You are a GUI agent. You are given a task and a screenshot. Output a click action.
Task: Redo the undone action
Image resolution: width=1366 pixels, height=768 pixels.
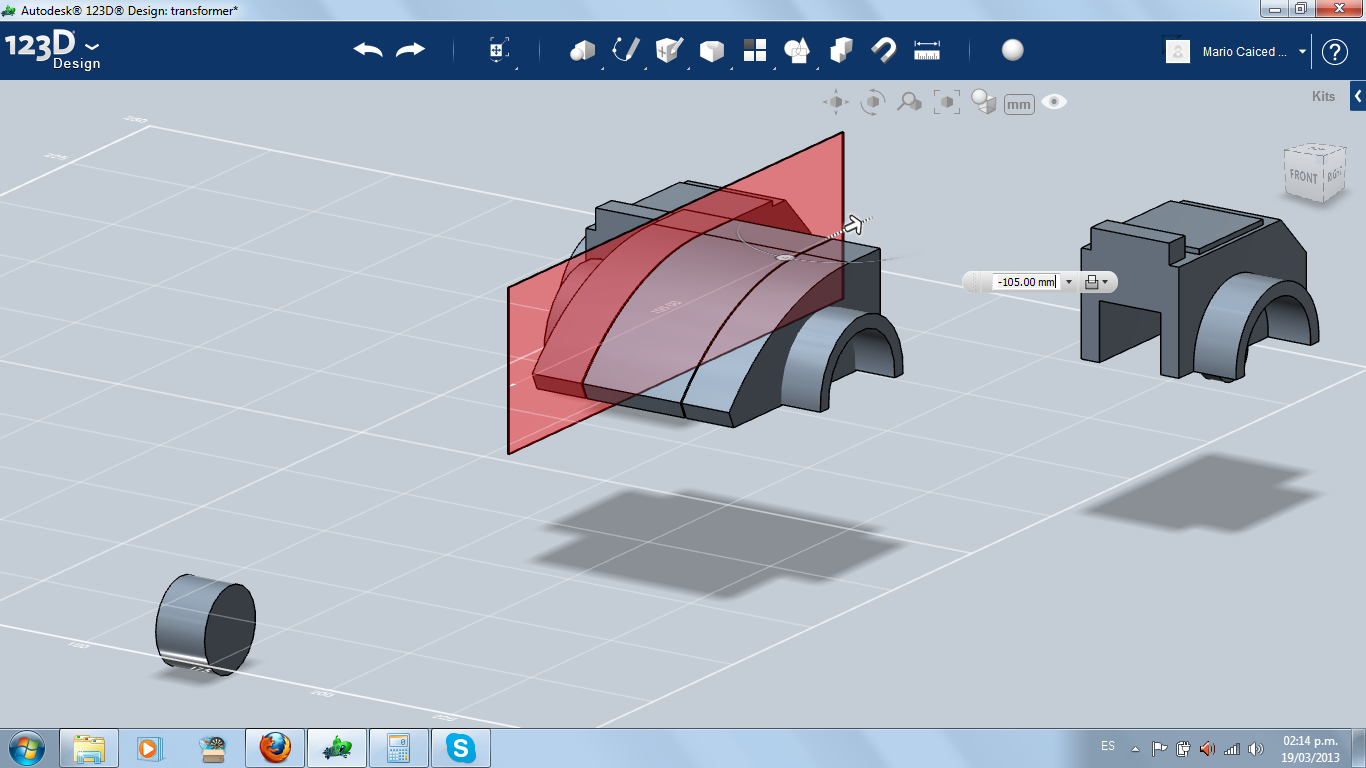pos(410,50)
